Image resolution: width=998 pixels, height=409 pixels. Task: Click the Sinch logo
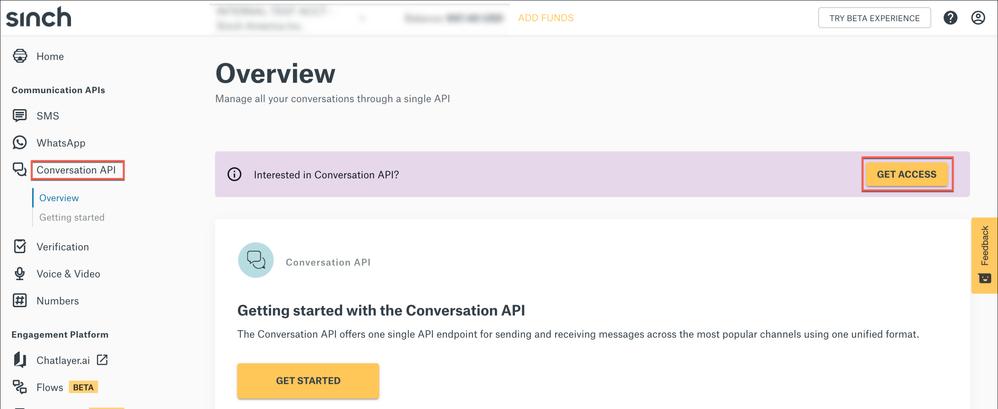[x=39, y=17]
